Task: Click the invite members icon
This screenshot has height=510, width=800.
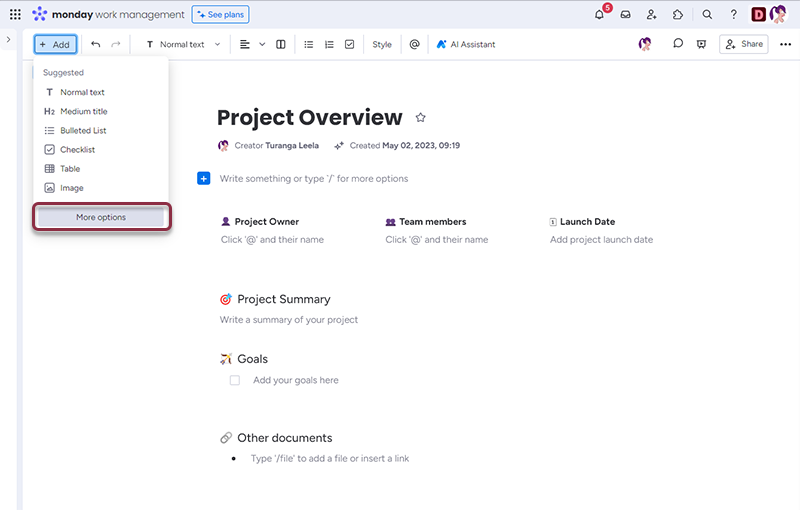Action: [x=652, y=15]
